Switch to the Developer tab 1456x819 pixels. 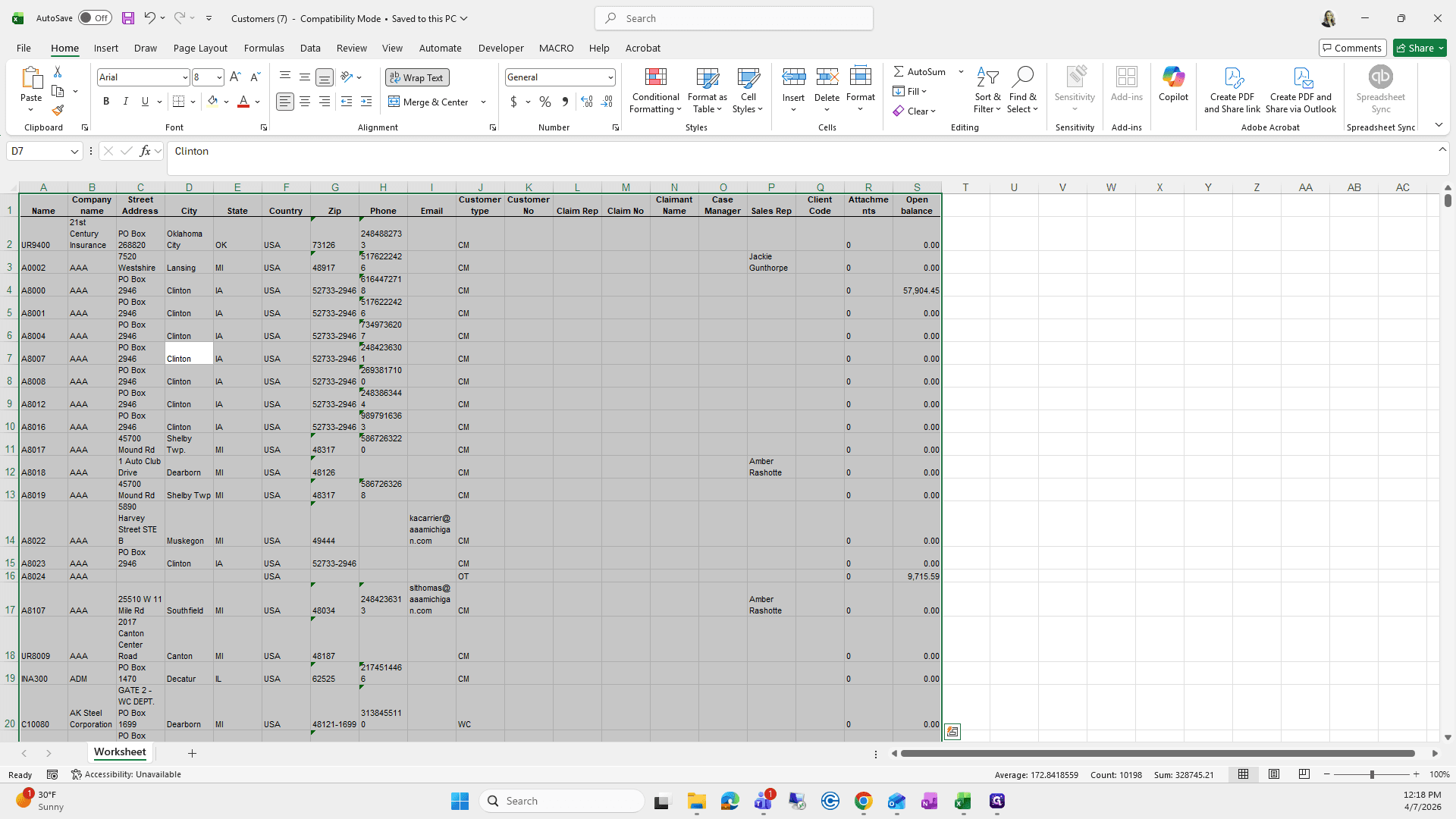pos(500,48)
